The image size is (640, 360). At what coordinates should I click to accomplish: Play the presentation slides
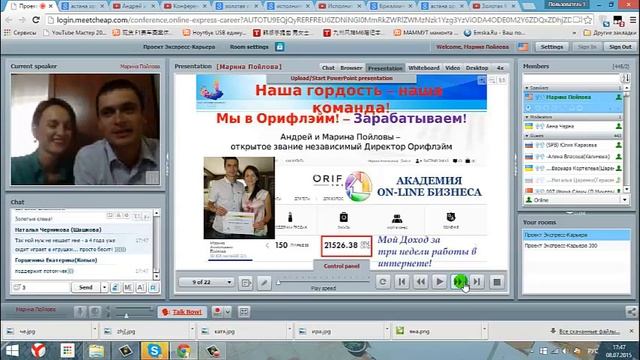click(x=440, y=282)
